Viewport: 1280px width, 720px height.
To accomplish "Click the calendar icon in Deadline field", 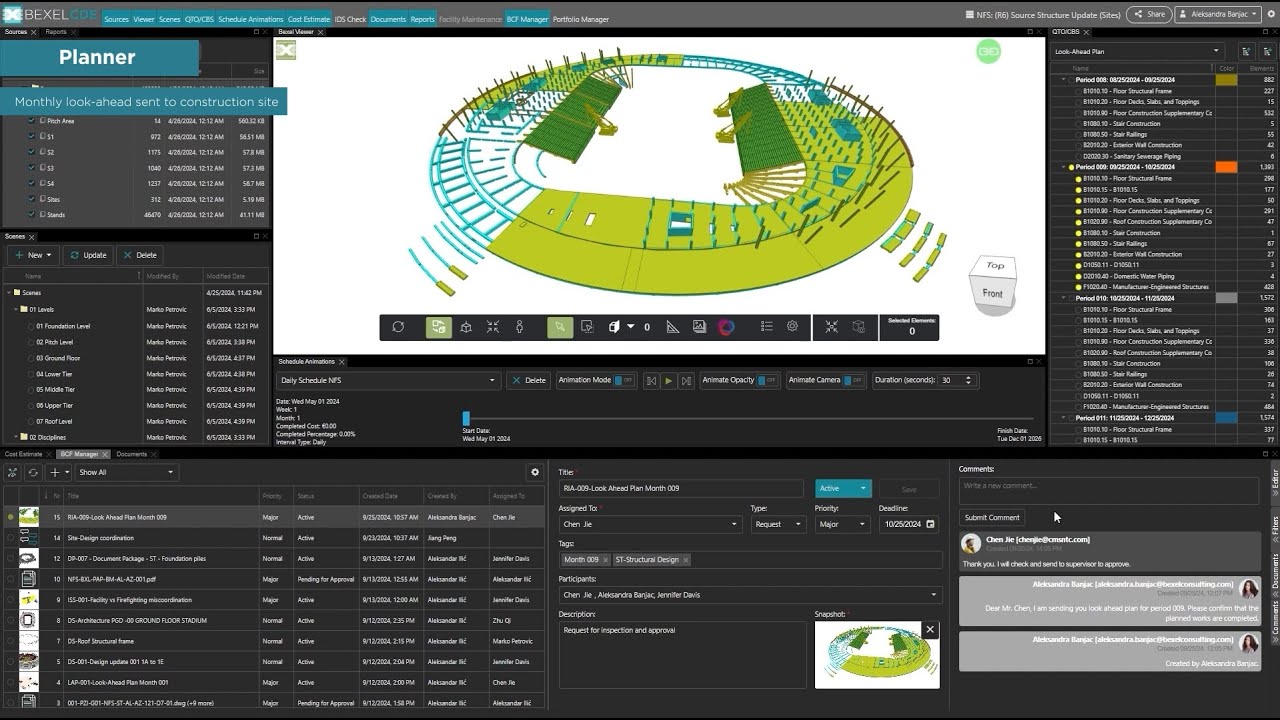I will tap(930, 524).
